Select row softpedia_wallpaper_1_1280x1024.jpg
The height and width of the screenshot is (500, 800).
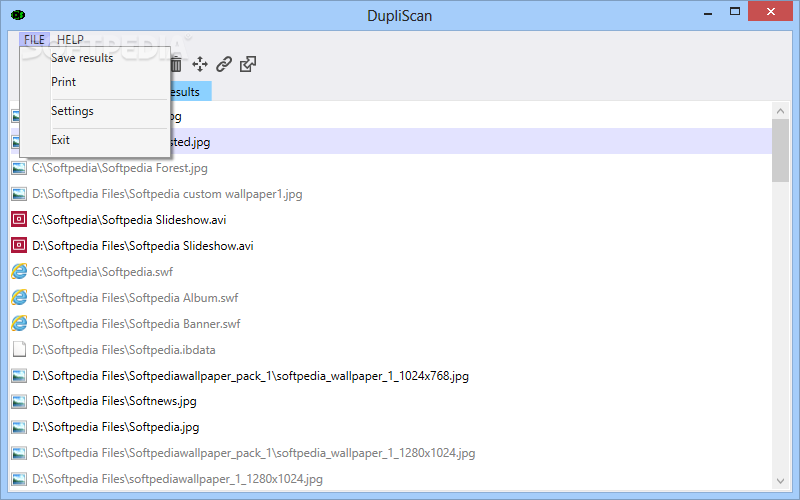[x=391, y=453]
